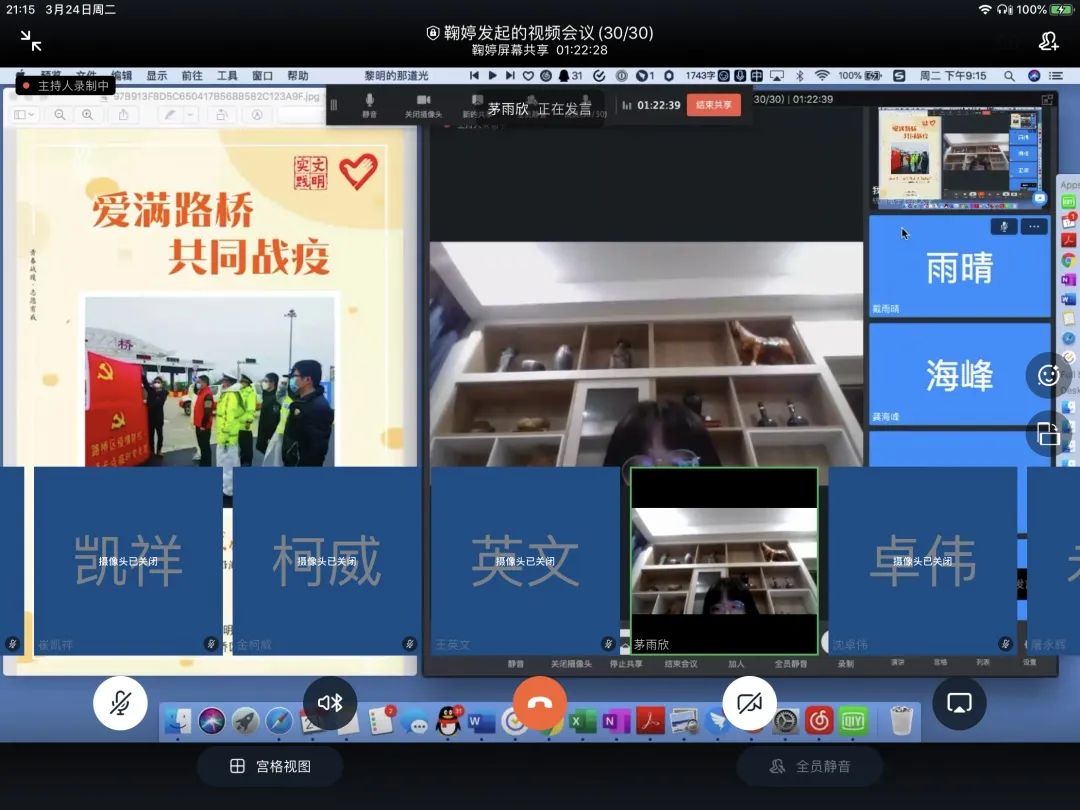Toggle the round white microphone mute button
The width and height of the screenshot is (1080, 810).
[x=120, y=703]
